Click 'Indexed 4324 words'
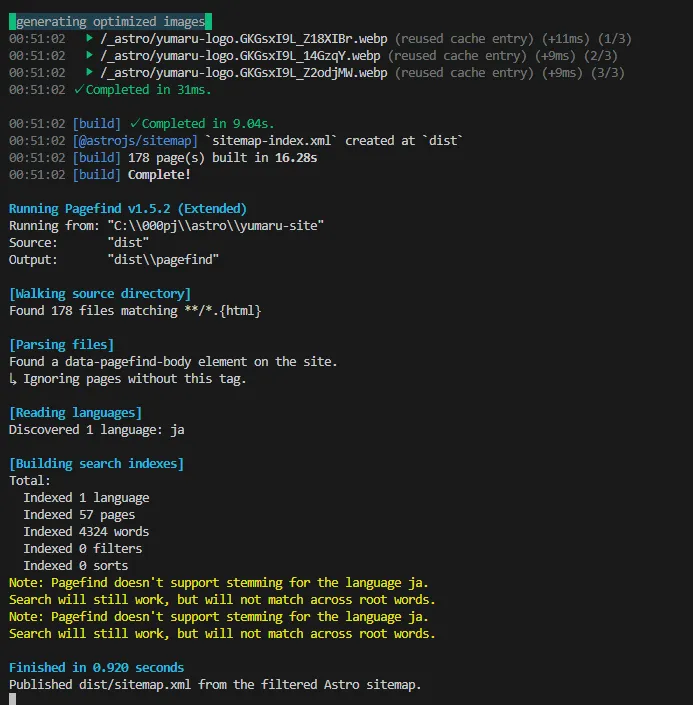The height and width of the screenshot is (705, 693). coord(86,532)
